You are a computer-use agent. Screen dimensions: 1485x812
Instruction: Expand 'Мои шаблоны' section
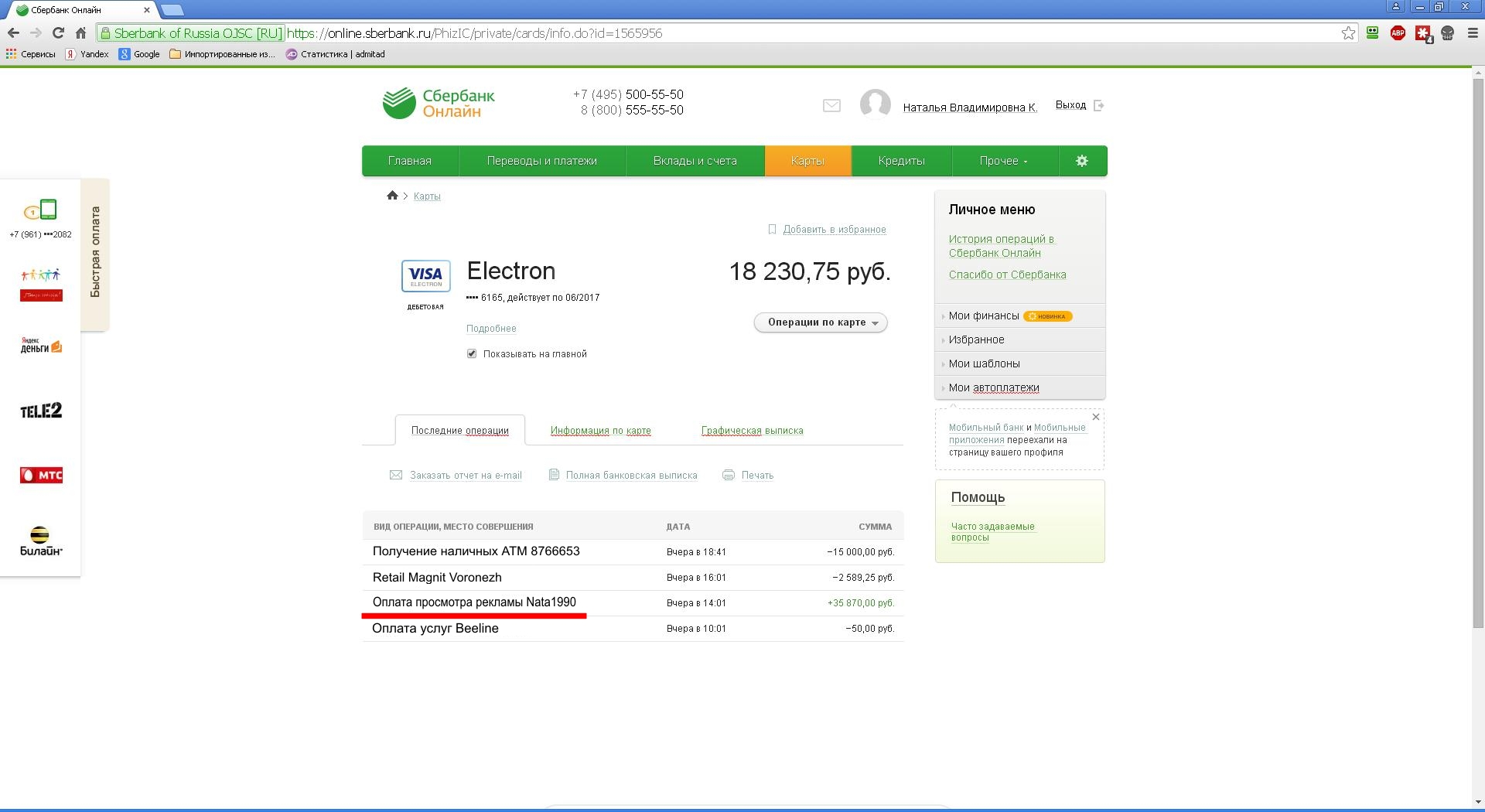click(x=984, y=363)
